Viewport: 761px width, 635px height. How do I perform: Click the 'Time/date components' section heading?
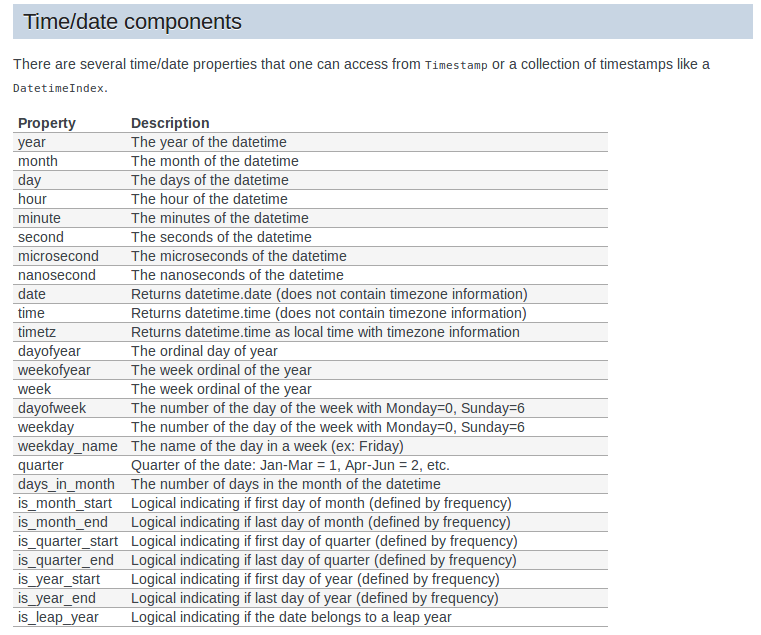(132, 22)
